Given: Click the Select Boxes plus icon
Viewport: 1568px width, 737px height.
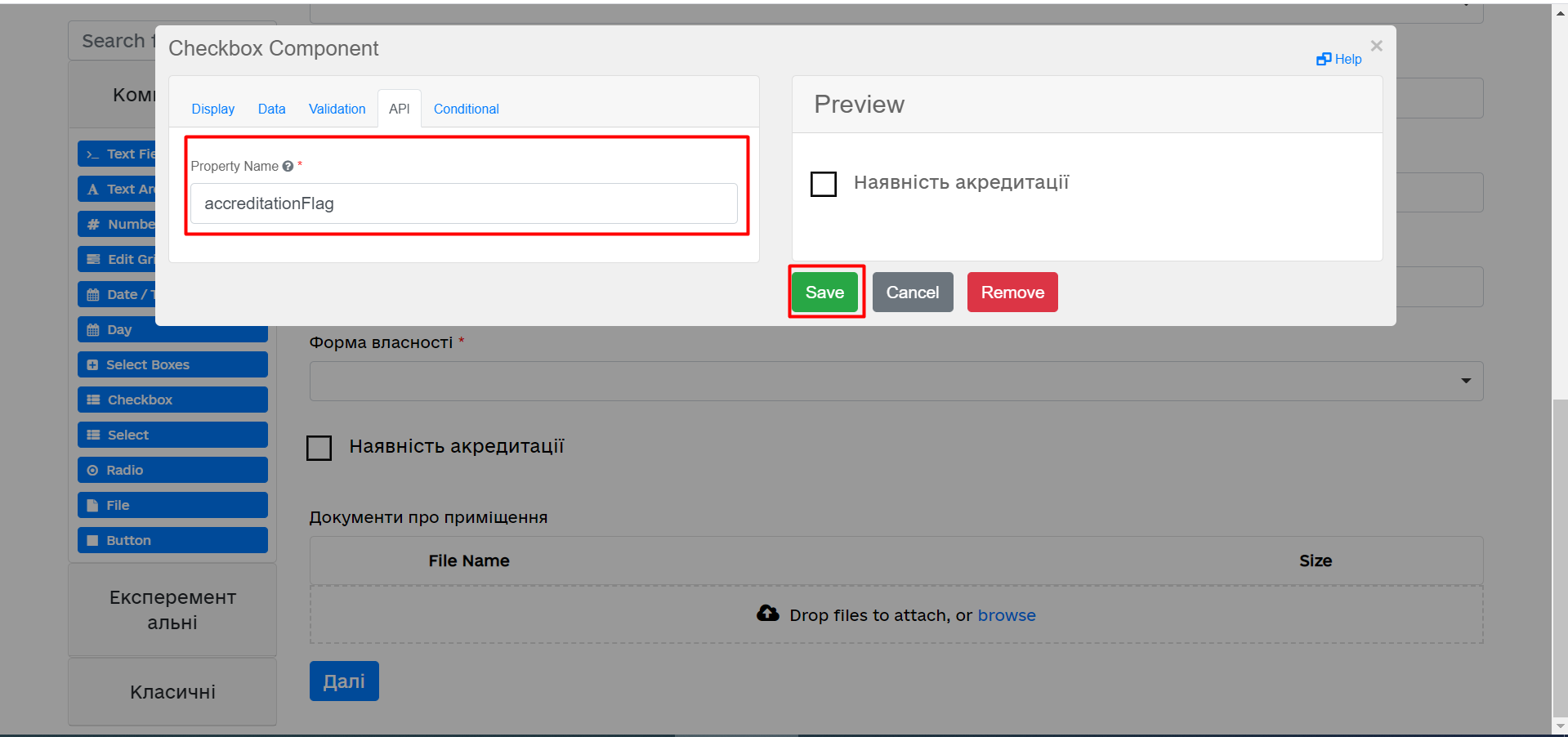Looking at the screenshot, I should tap(92, 365).
